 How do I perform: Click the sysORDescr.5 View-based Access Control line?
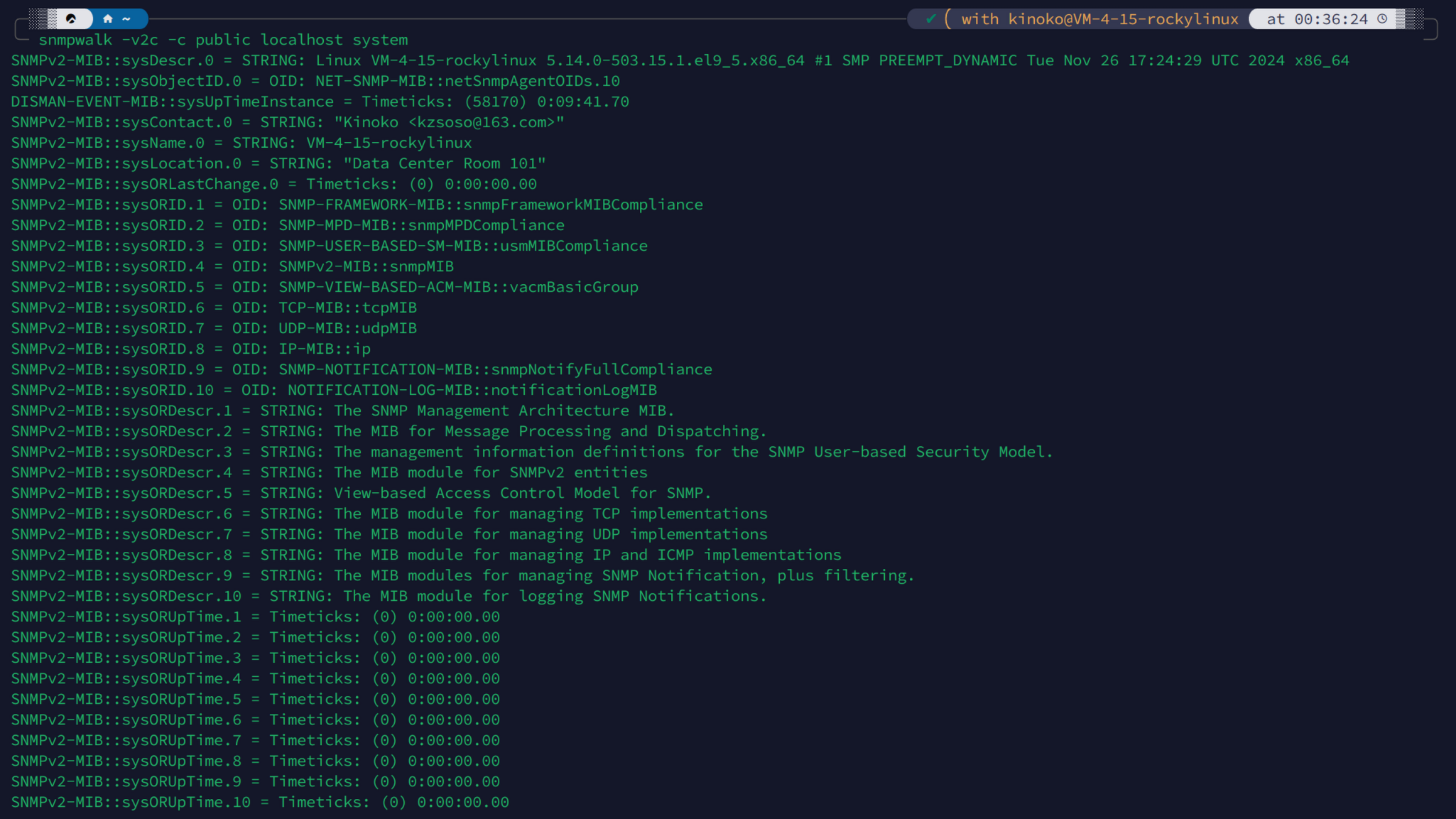pos(361,493)
